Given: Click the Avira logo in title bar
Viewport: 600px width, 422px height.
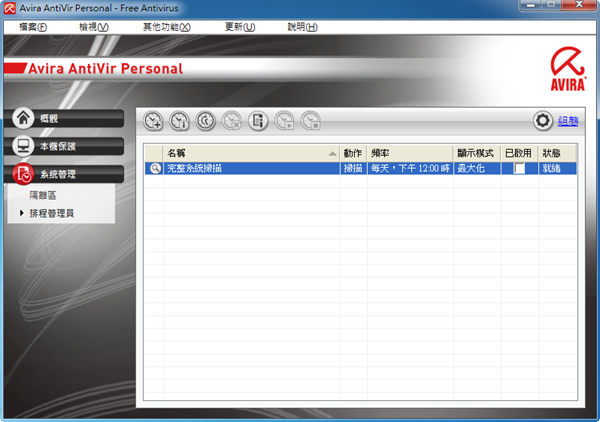Looking at the screenshot, I should (10, 8).
